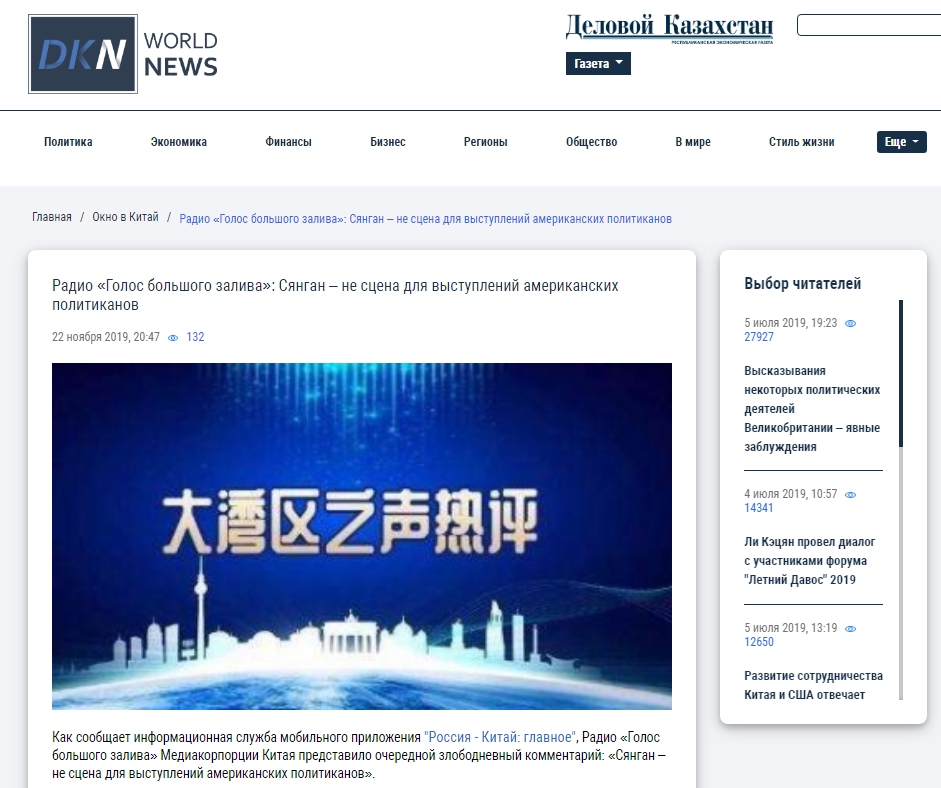Viewport: 941px width, 788px height.
Task: Open the Окно в Китай breadcrumb
Action: pos(125,218)
